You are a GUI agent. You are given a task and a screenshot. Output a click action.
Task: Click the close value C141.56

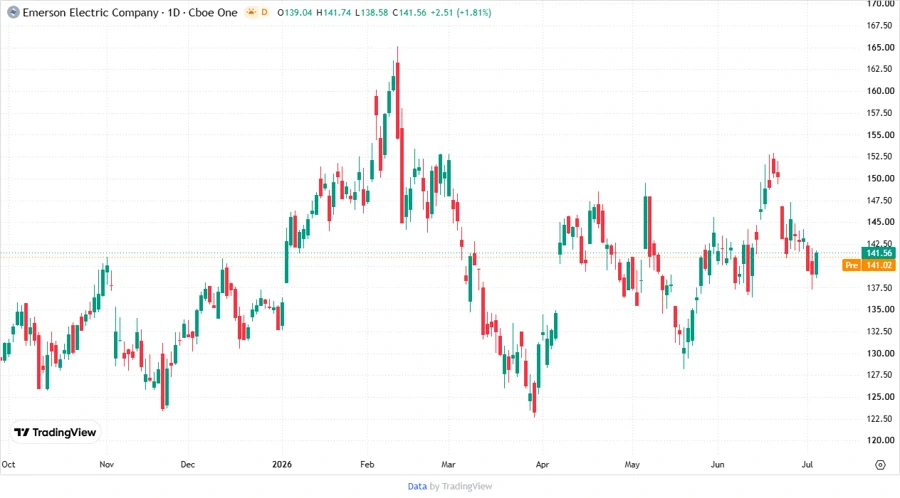[409, 13]
